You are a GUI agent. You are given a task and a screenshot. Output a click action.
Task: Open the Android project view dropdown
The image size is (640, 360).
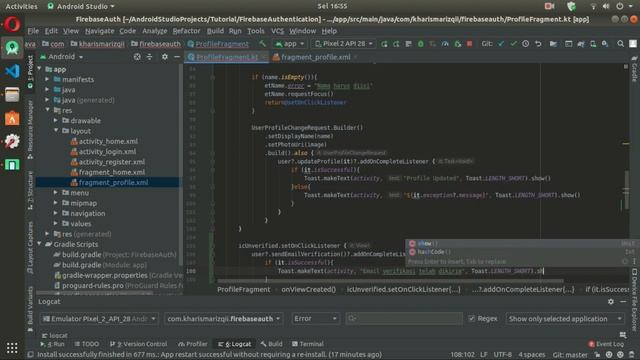(x=61, y=57)
